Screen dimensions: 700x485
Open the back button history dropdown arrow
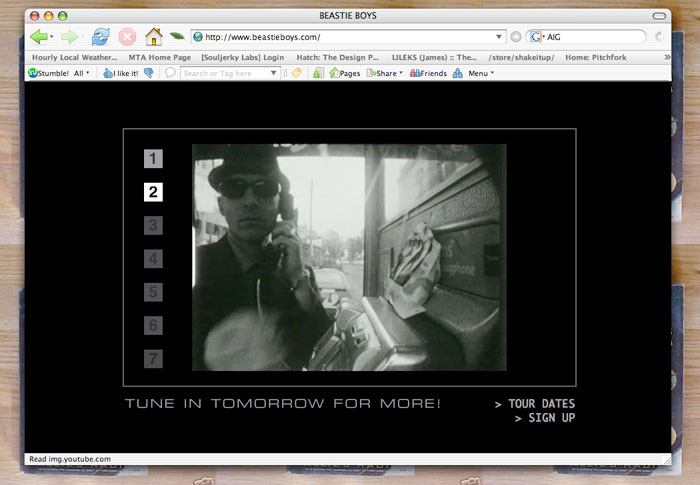click(52, 37)
